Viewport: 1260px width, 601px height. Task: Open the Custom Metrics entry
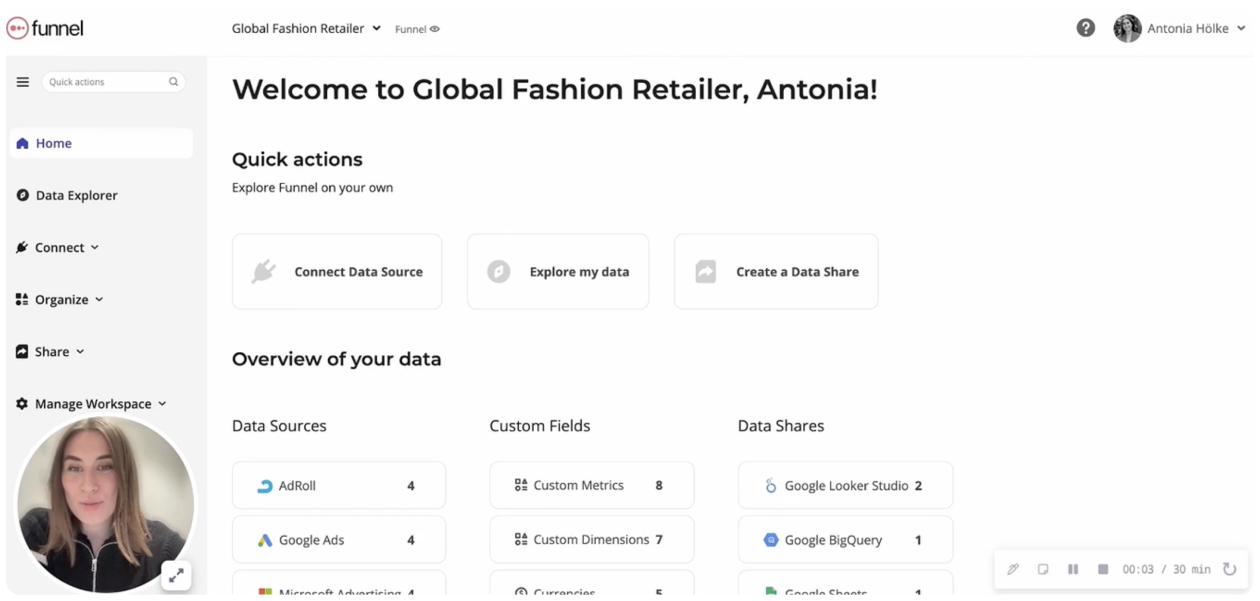pos(592,485)
